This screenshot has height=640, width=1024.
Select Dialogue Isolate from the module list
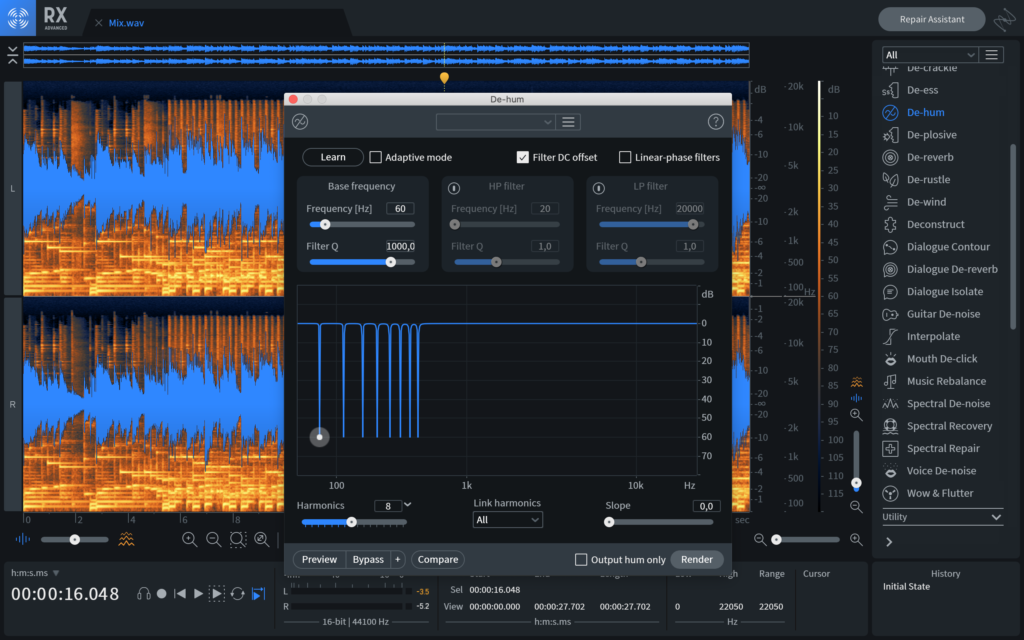(x=944, y=292)
